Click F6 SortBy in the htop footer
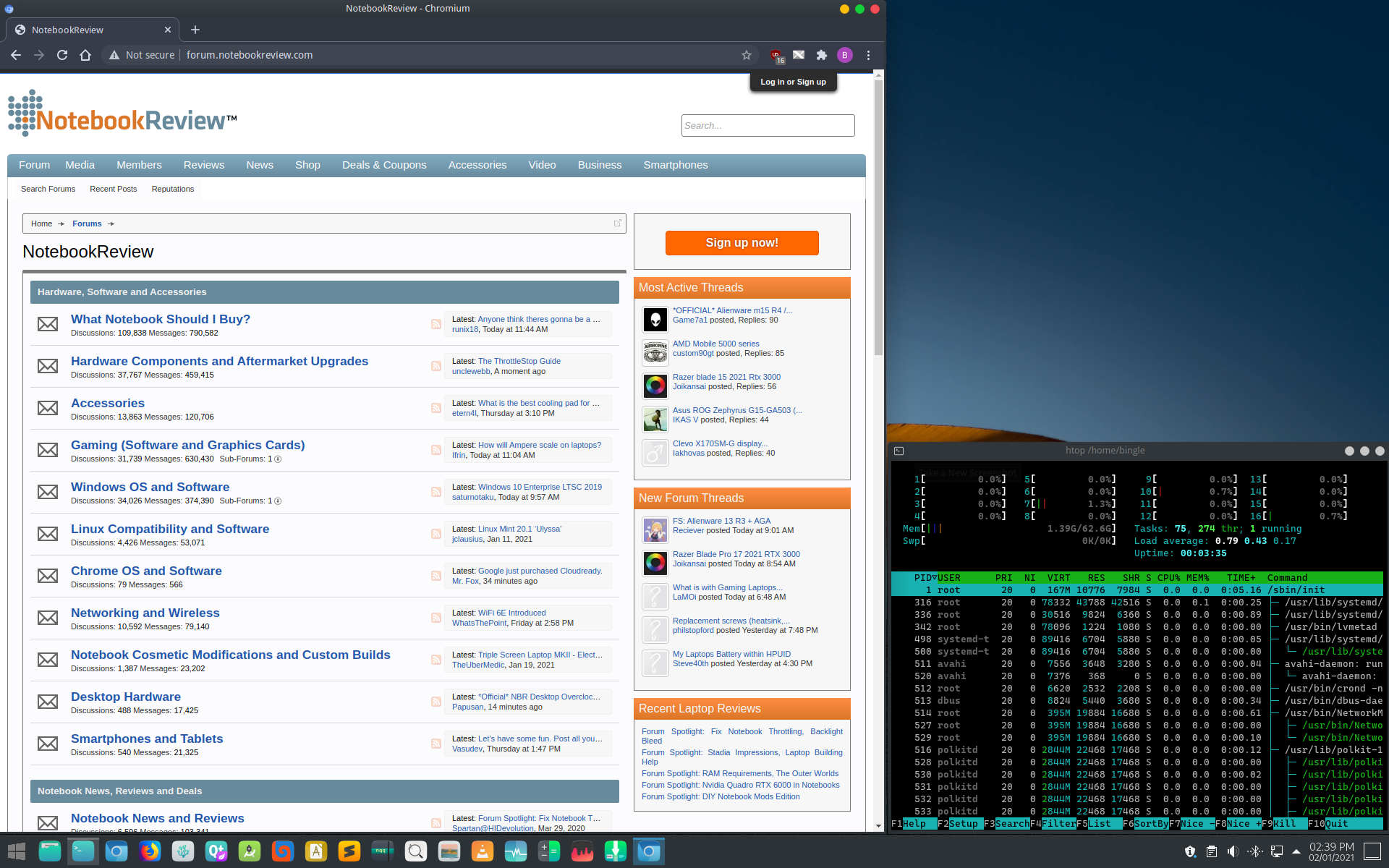The image size is (1389, 868). click(1145, 824)
